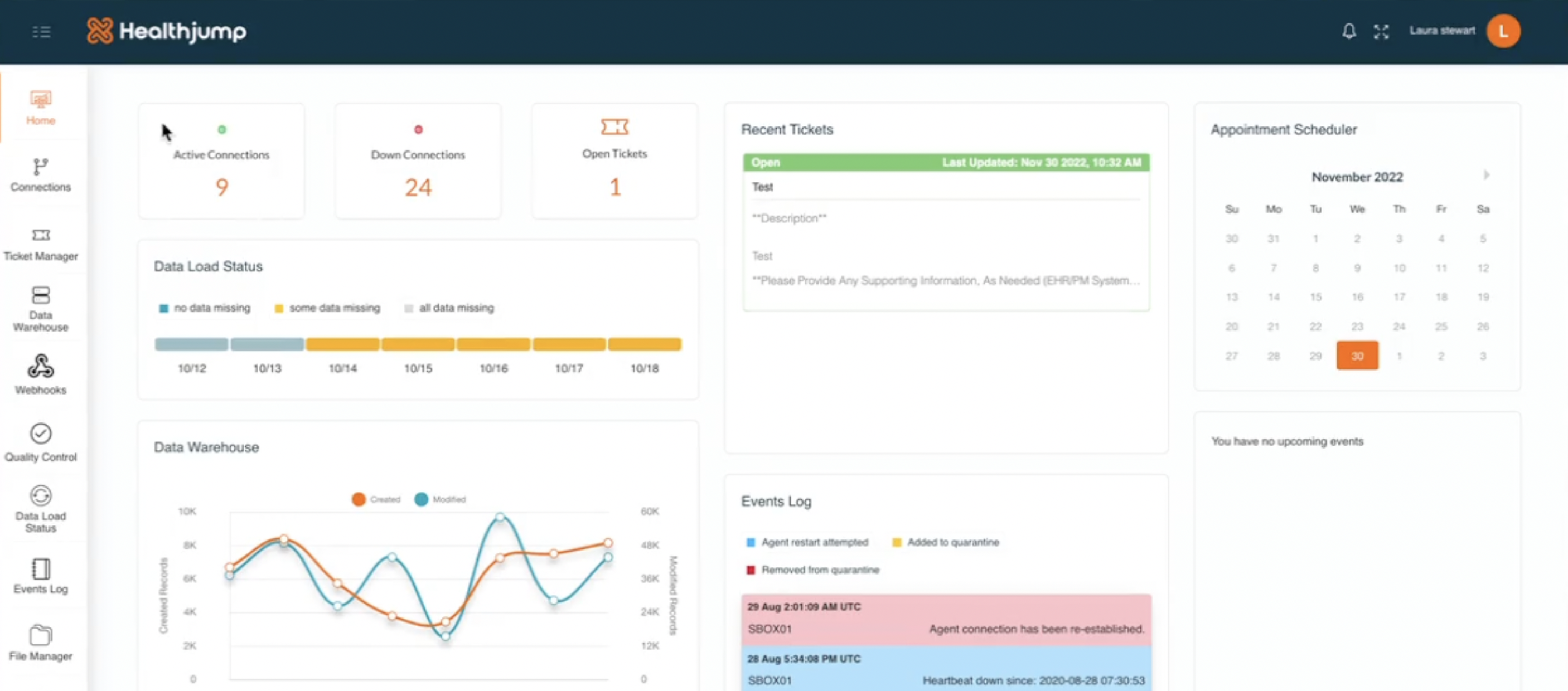Click the Data Load Status panel heading
The image size is (1568, 691).
[x=208, y=266]
